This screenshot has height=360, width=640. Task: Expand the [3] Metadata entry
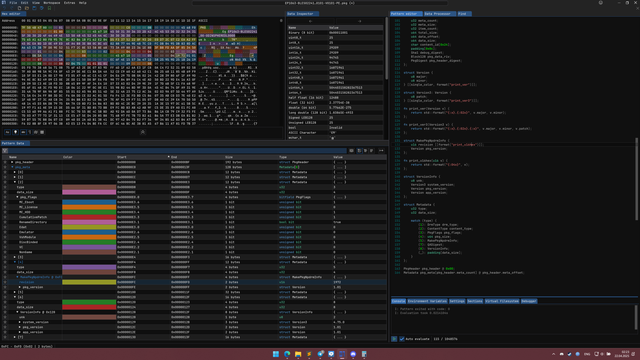click(x=15, y=257)
